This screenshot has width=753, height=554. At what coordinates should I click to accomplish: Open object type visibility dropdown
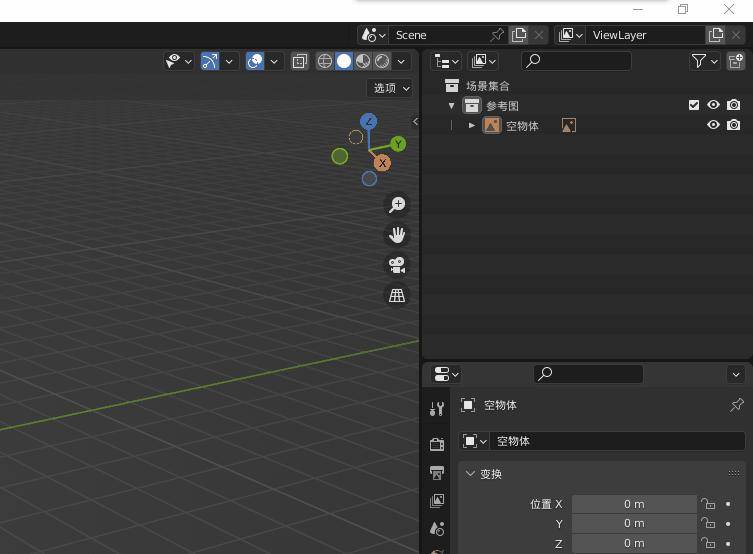tap(179, 61)
